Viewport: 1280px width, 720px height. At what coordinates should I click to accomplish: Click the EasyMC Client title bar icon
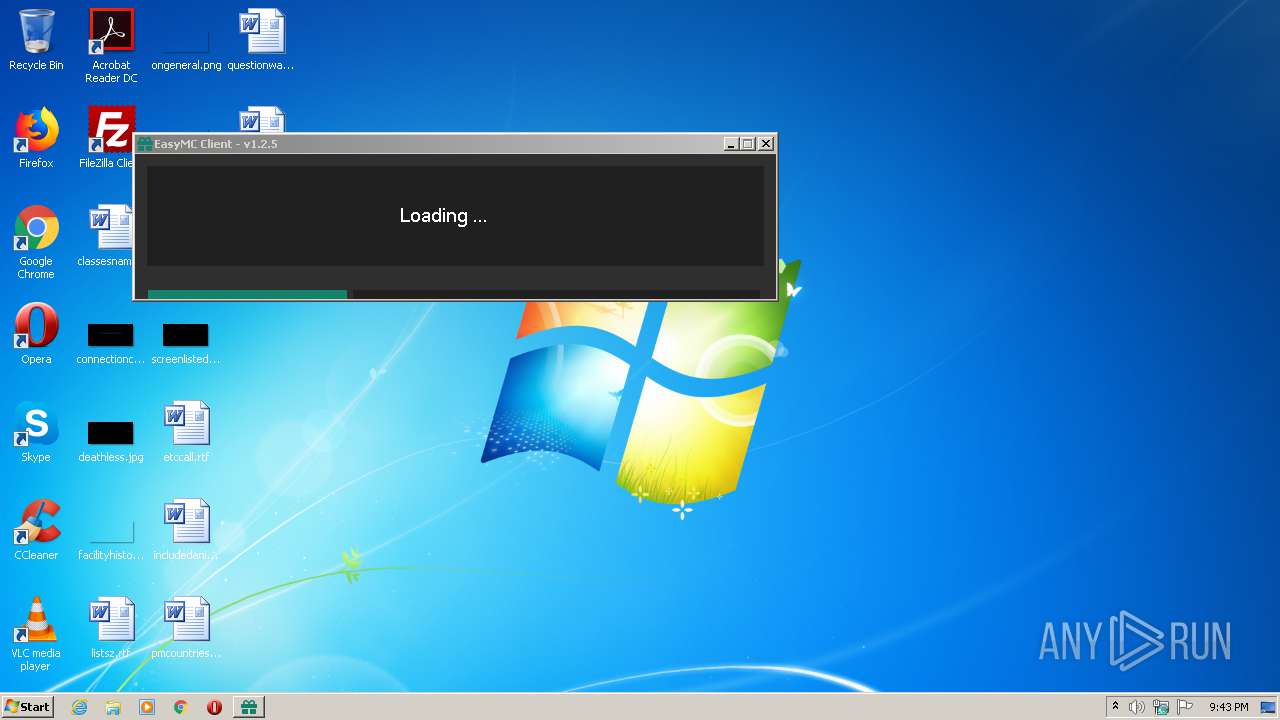click(145, 144)
